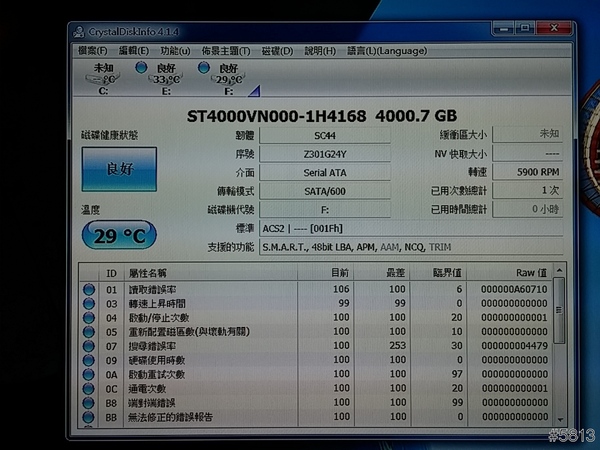Click the status icon for attribute 09 硬碟使用時數
This screenshot has height=450, width=600.
pyautogui.click(x=89, y=360)
